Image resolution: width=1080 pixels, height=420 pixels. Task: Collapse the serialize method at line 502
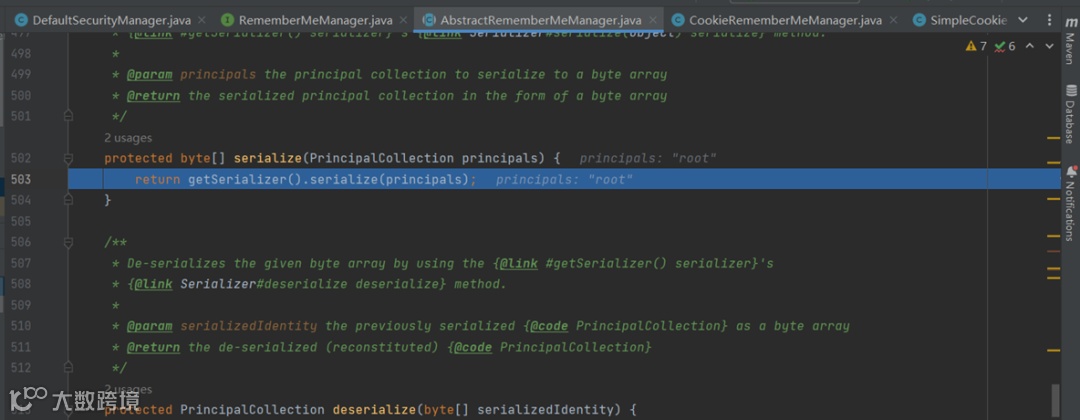click(68, 158)
